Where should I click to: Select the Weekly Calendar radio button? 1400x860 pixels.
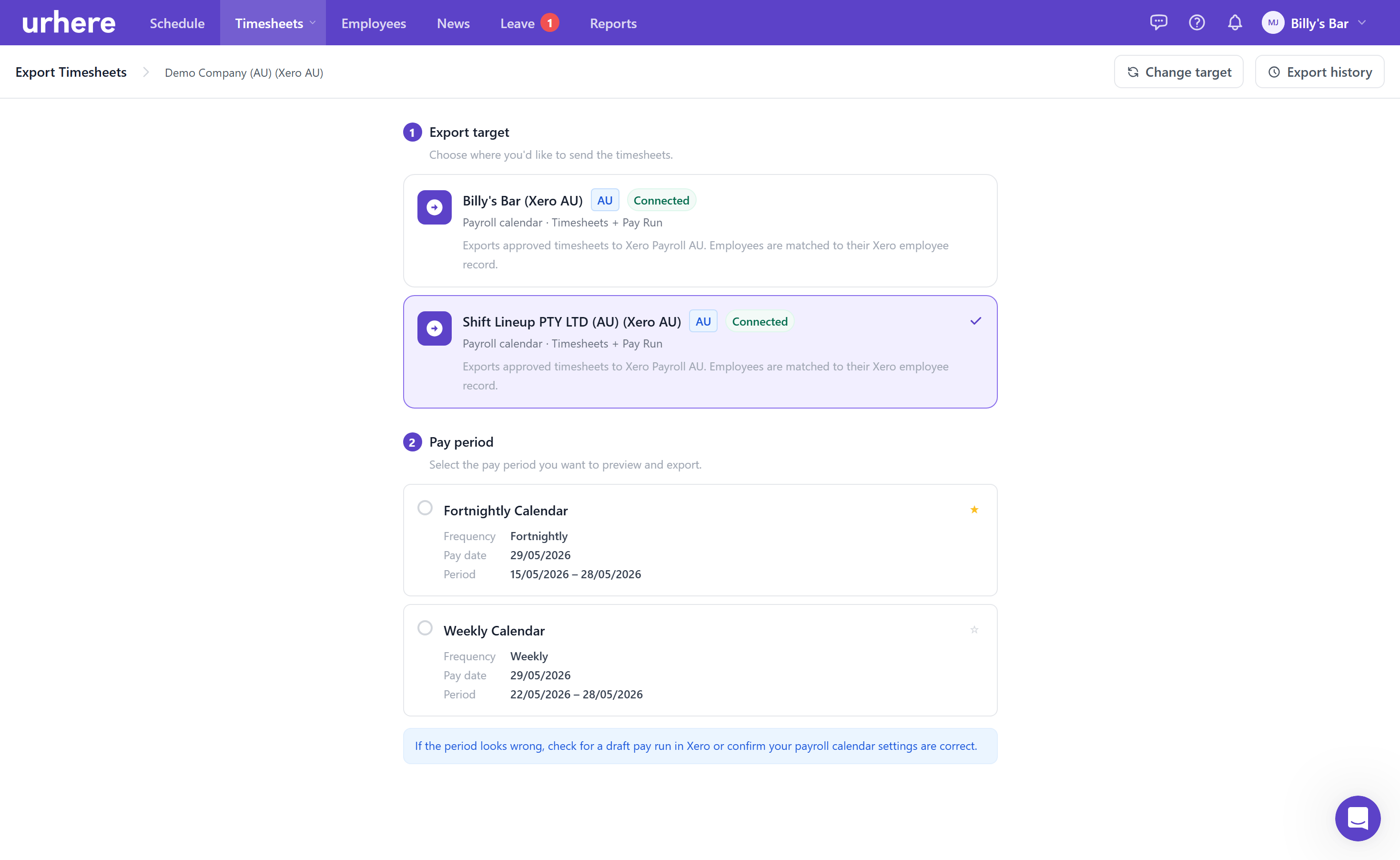(425, 628)
